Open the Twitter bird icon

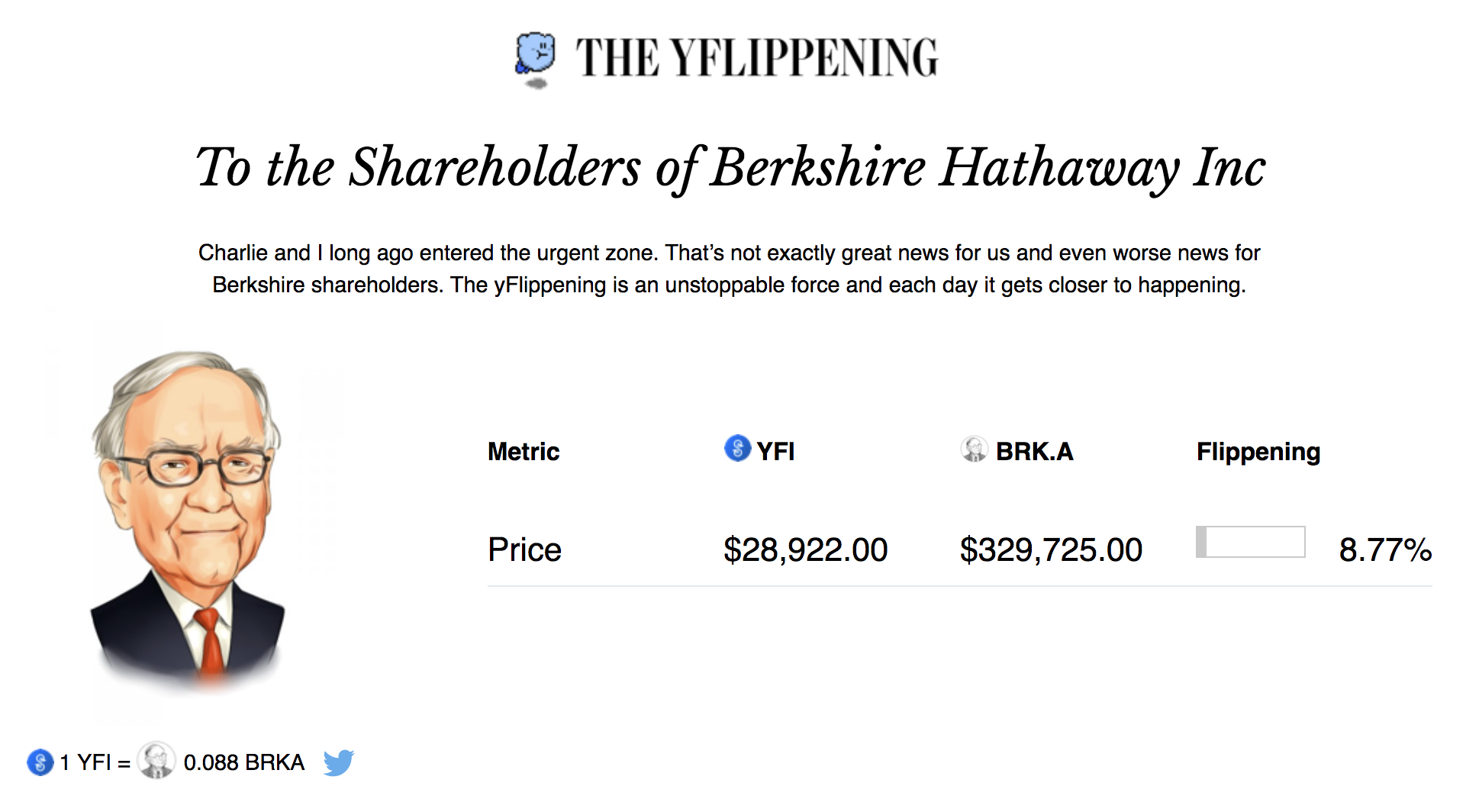(x=339, y=762)
